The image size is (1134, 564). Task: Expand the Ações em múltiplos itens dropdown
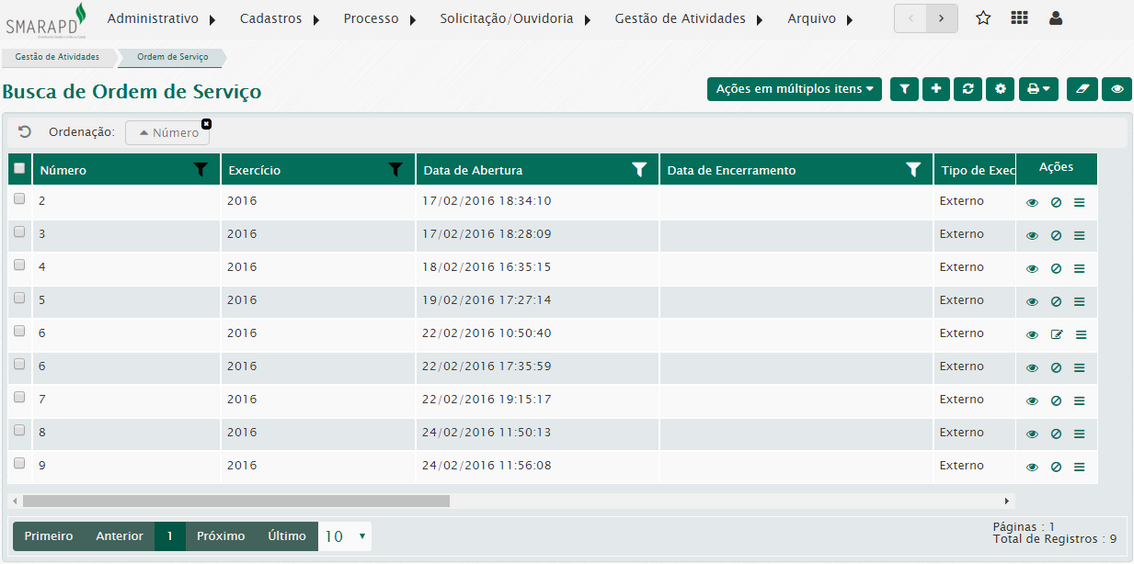[x=794, y=90]
